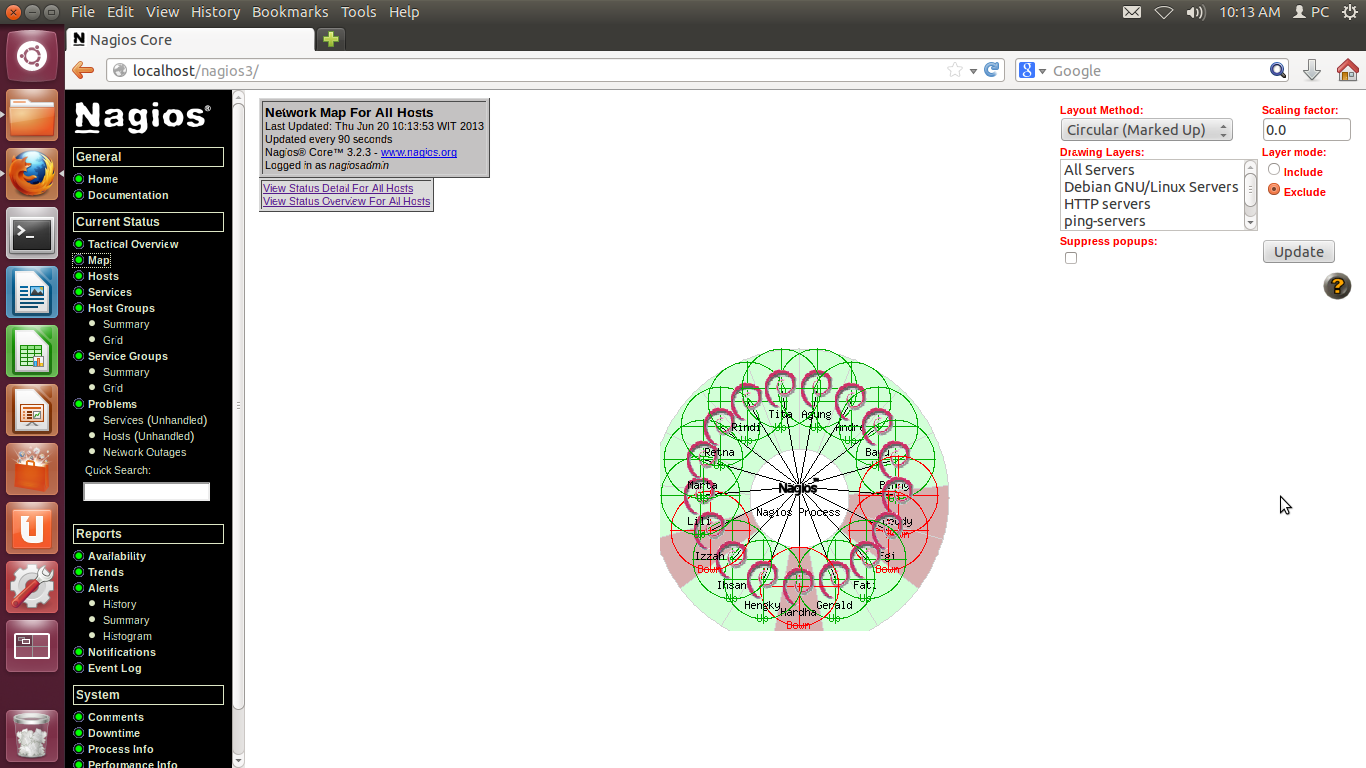Click Firefox's back arrow button
Screen dimensions: 1366x768
[83, 70]
